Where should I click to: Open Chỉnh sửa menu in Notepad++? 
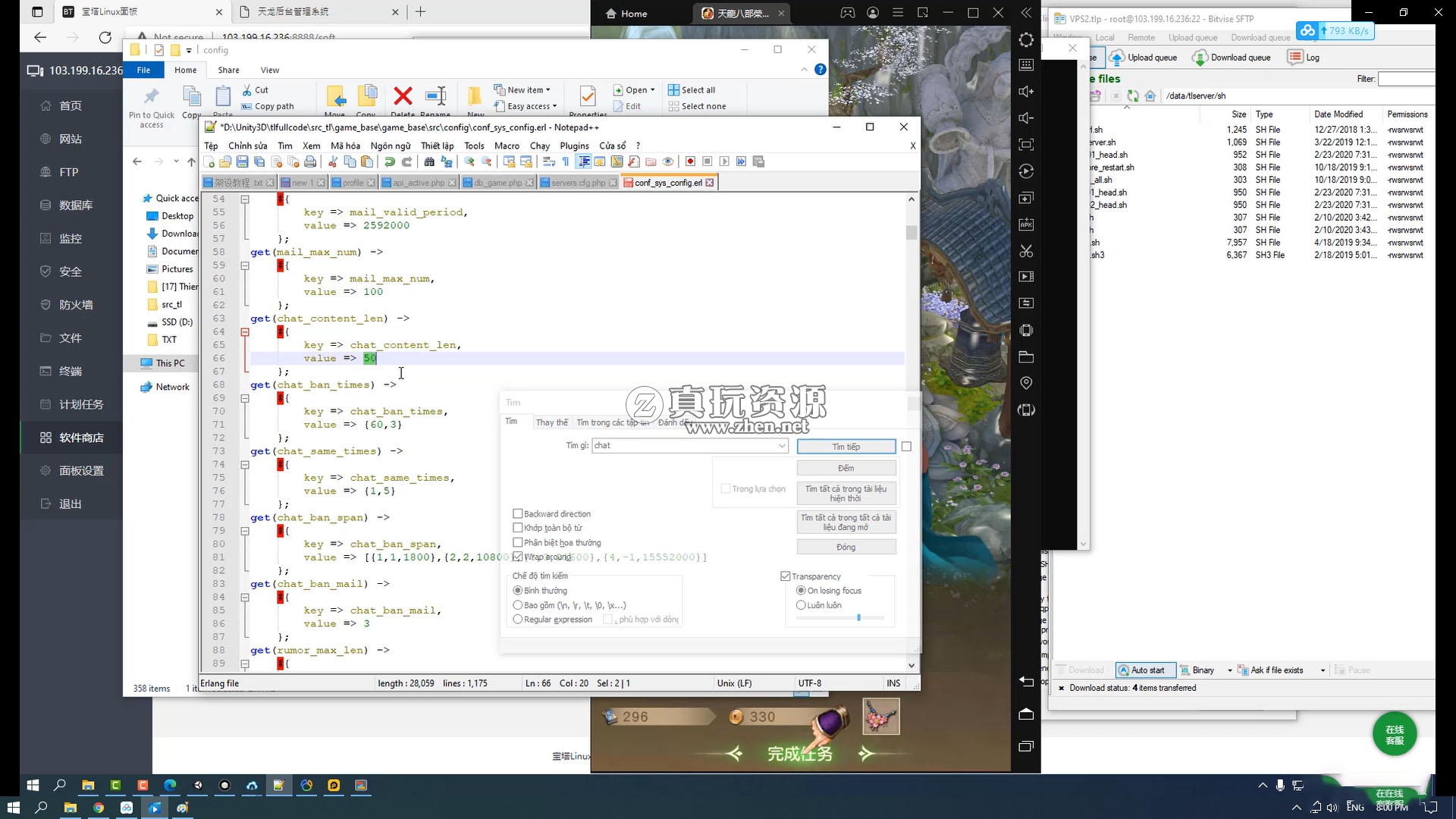click(x=248, y=146)
